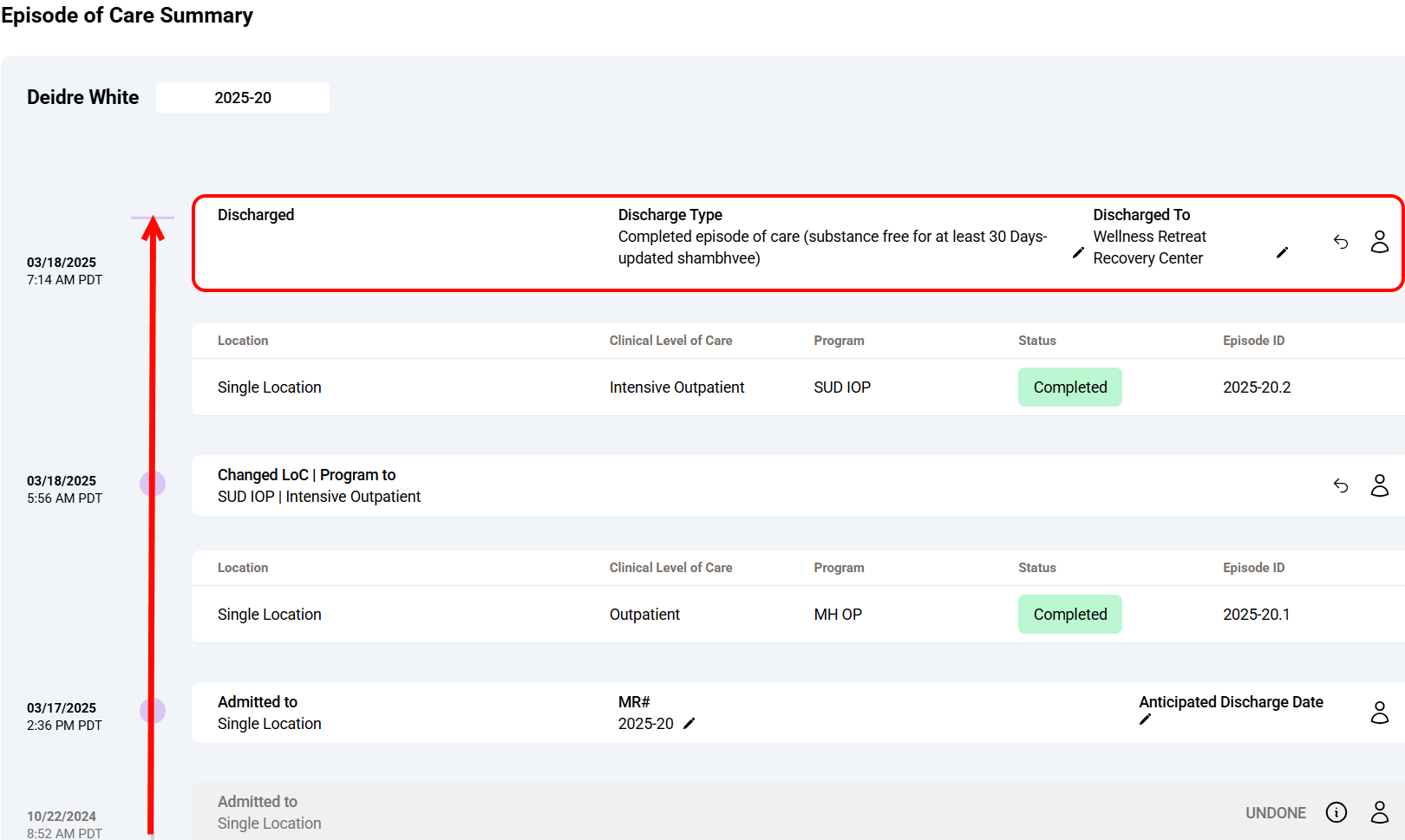
Task: Edit the Discharged To pencil icon
Action: pos(1282,252)
